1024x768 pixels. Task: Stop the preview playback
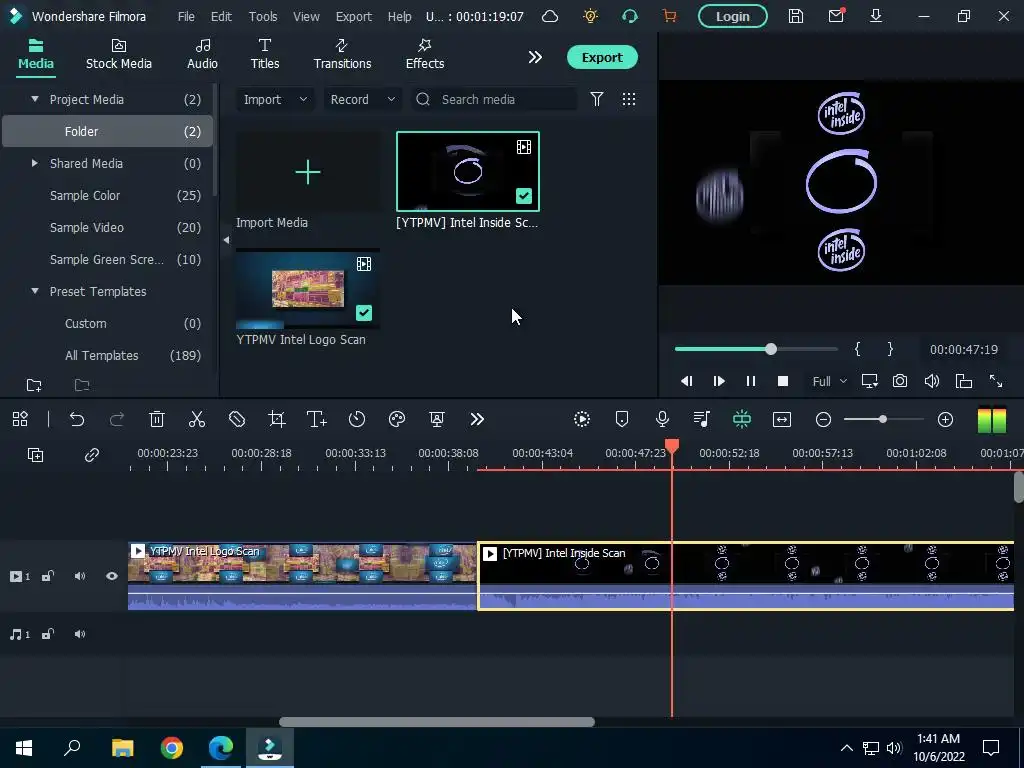(x=782, y=381)
